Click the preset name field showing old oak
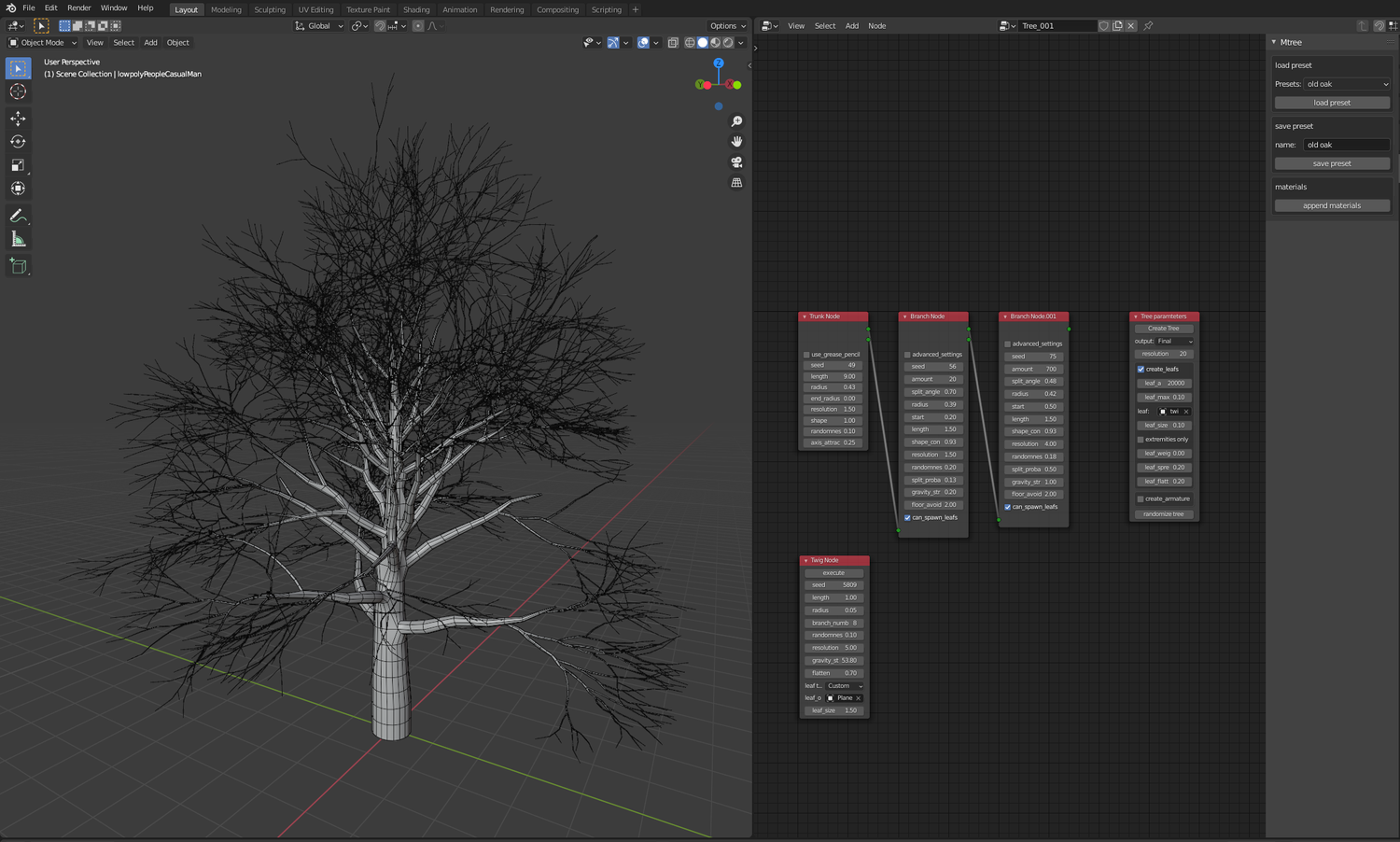This screenshot has height=842, width=1400. pos(1347,145)
